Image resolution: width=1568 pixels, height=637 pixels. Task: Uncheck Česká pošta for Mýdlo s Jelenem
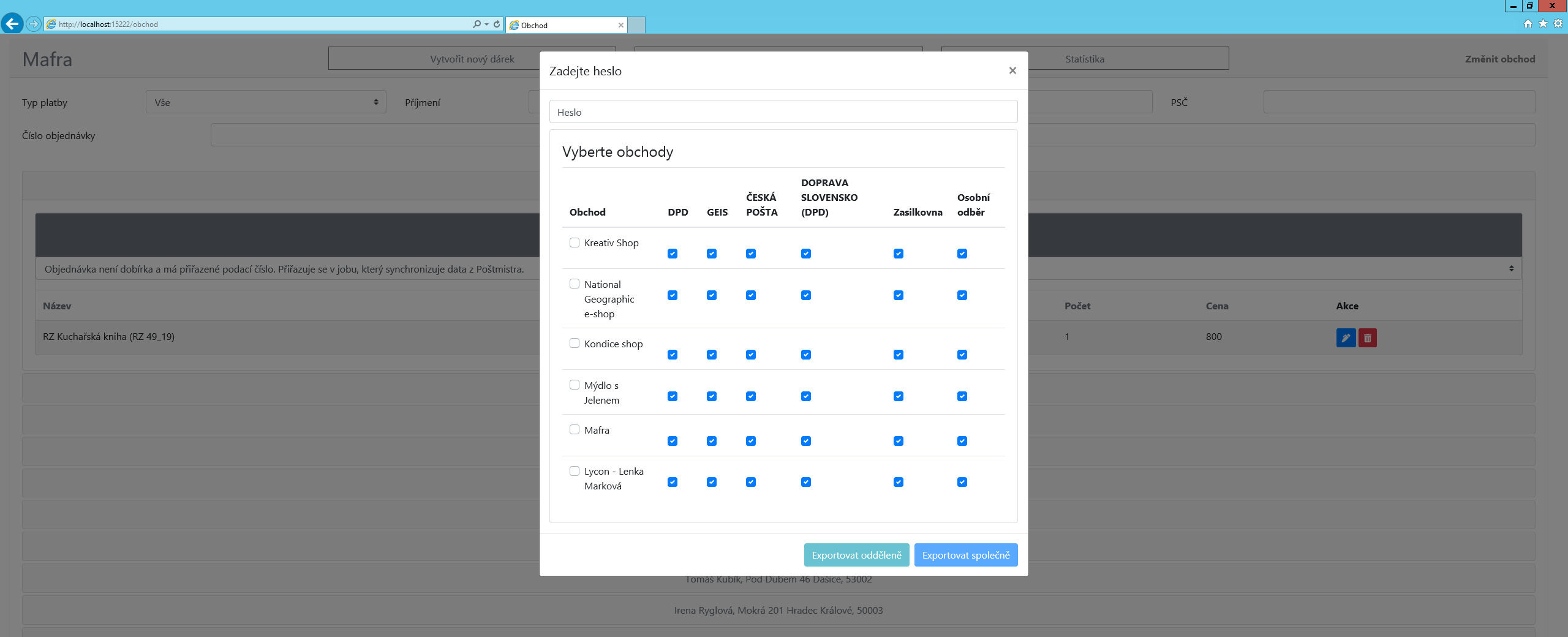point(751,396)
